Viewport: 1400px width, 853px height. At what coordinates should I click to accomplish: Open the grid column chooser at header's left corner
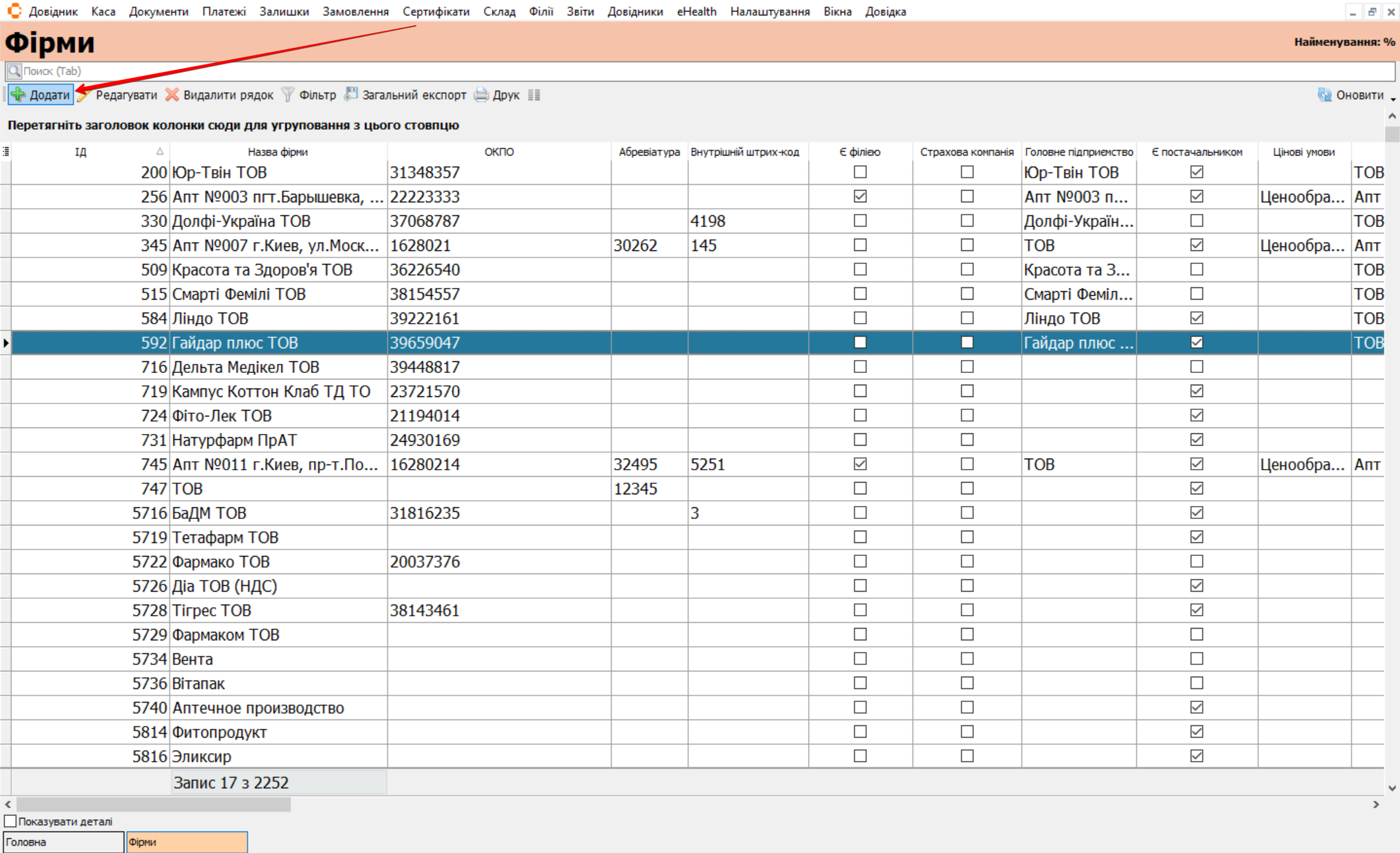[6, 151]
